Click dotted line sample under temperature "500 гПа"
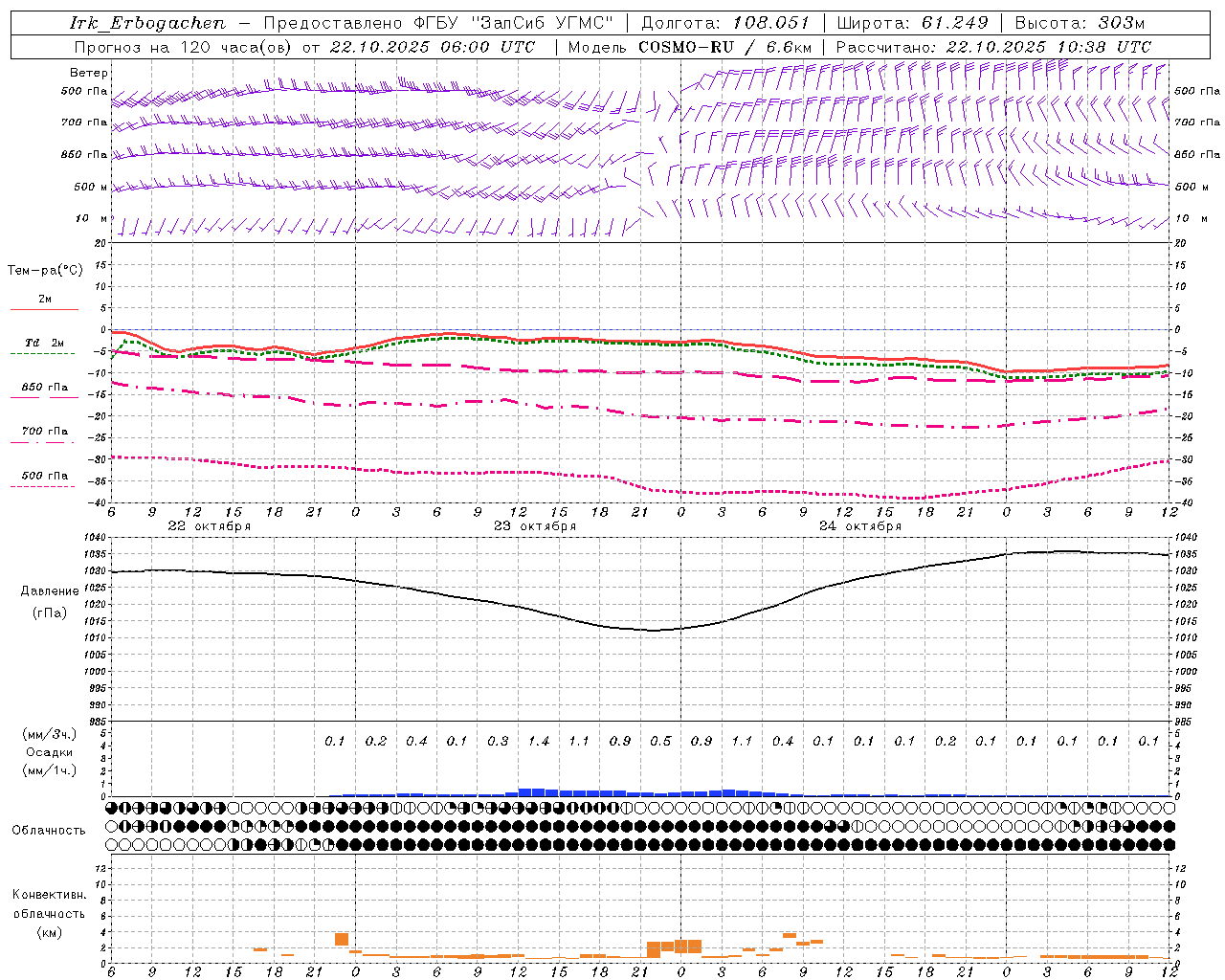Screen dimensions: 1225x980 coord(43,486)
